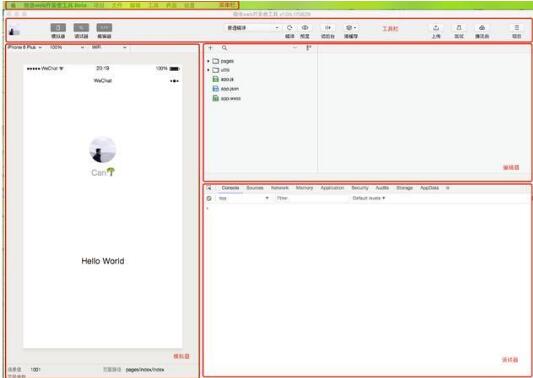The height and width of the screenshot is (378, 533).
Task: Click the preview eye icon
Action: [305, 28]
